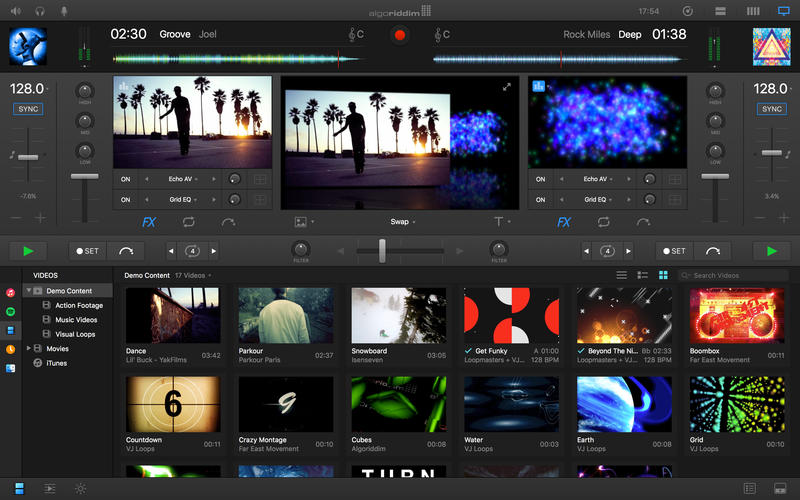This screenshot has height=500, width=800.
Task: Expand the Movies folder in sidebar
Action: (x=29, y=348)
